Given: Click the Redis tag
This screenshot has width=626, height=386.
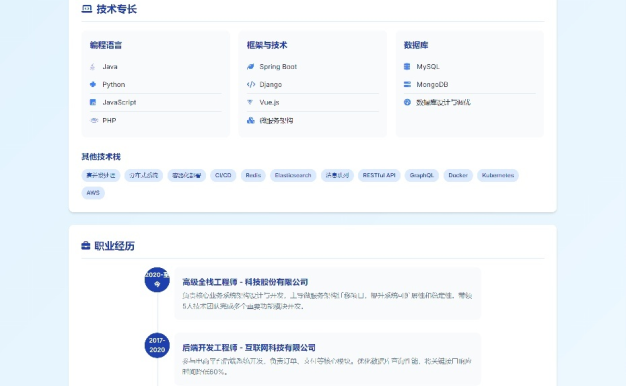Looking at the screenshot, I should point(253,175).
